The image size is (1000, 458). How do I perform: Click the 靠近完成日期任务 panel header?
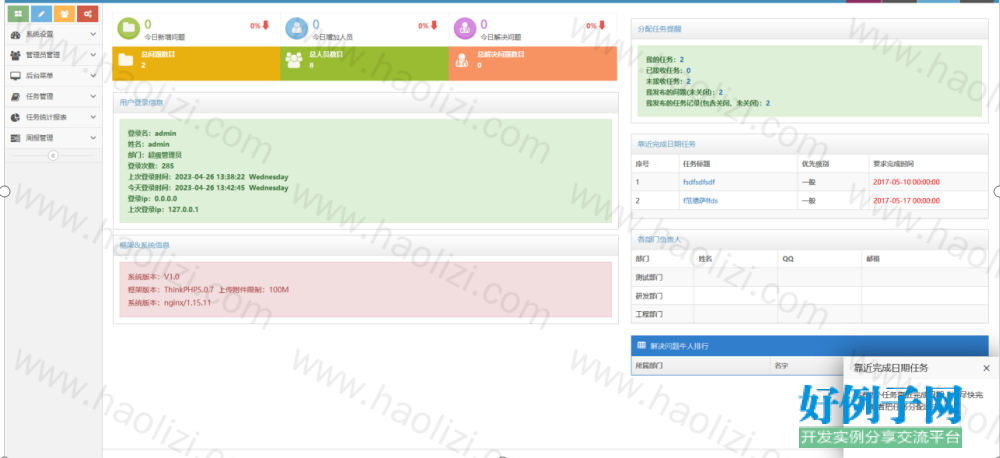pos(810,144)
